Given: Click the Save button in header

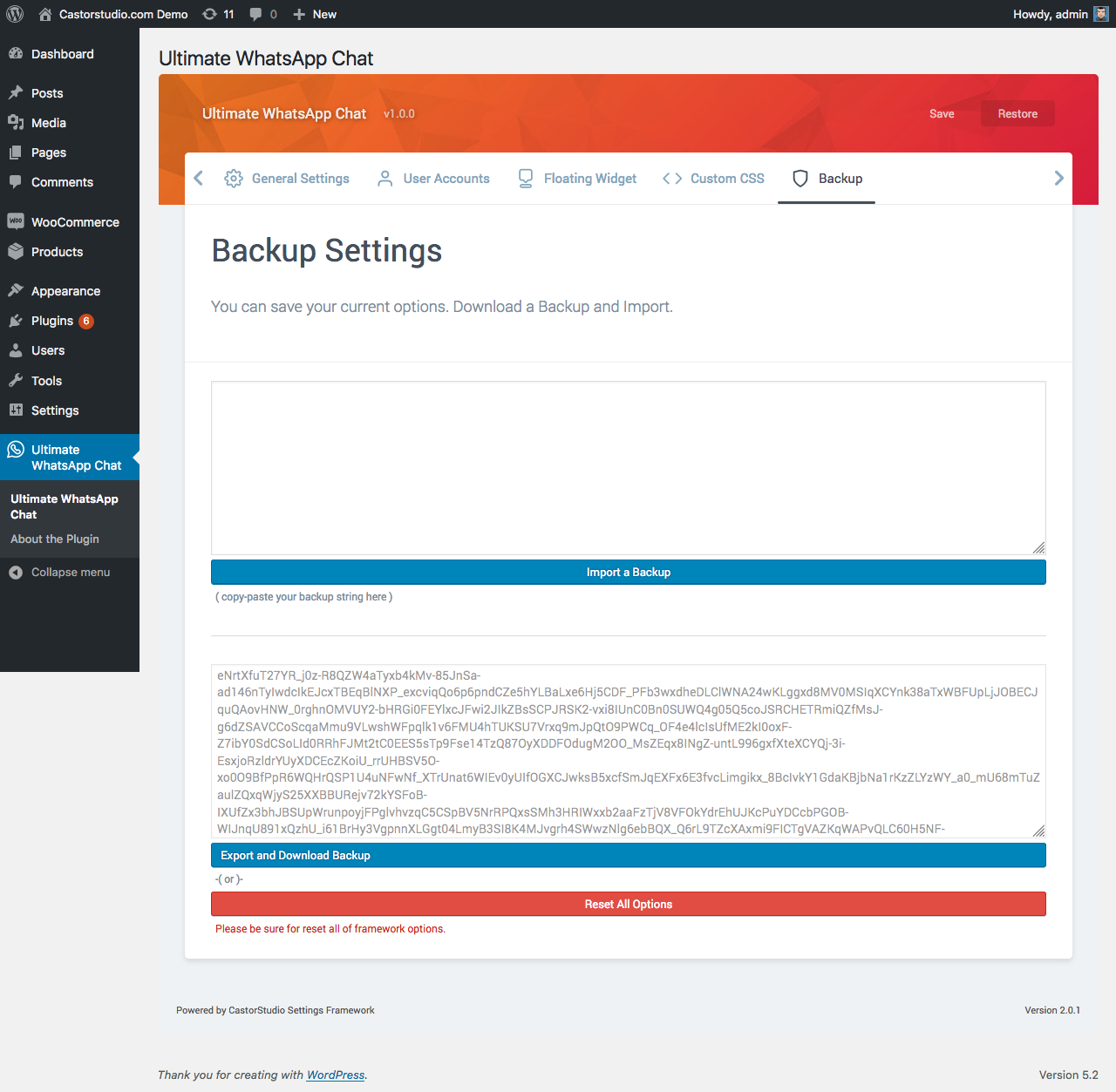Looking at the screenshot, I should point(942,114).
